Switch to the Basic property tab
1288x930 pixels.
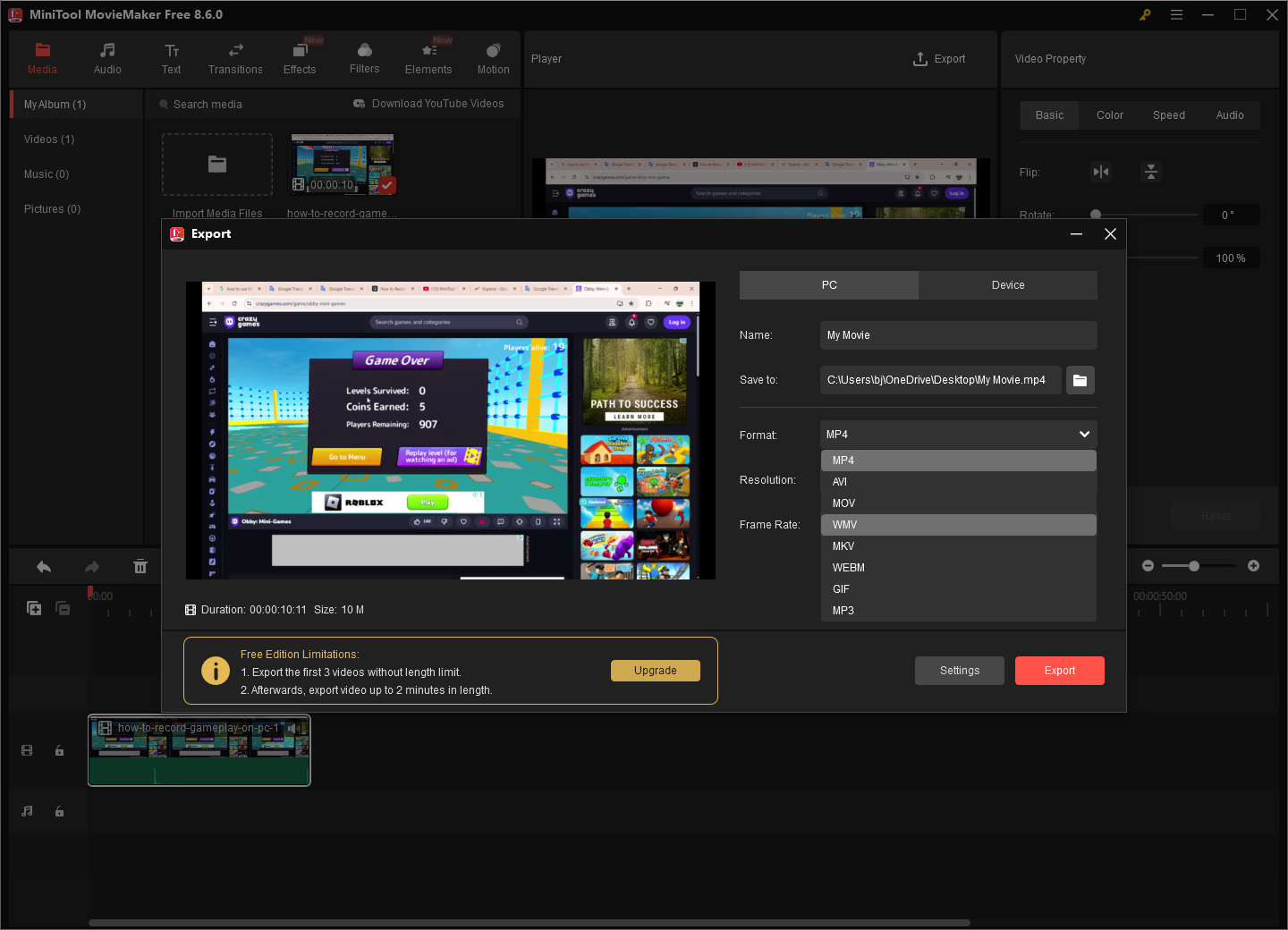pos(1049,115)
